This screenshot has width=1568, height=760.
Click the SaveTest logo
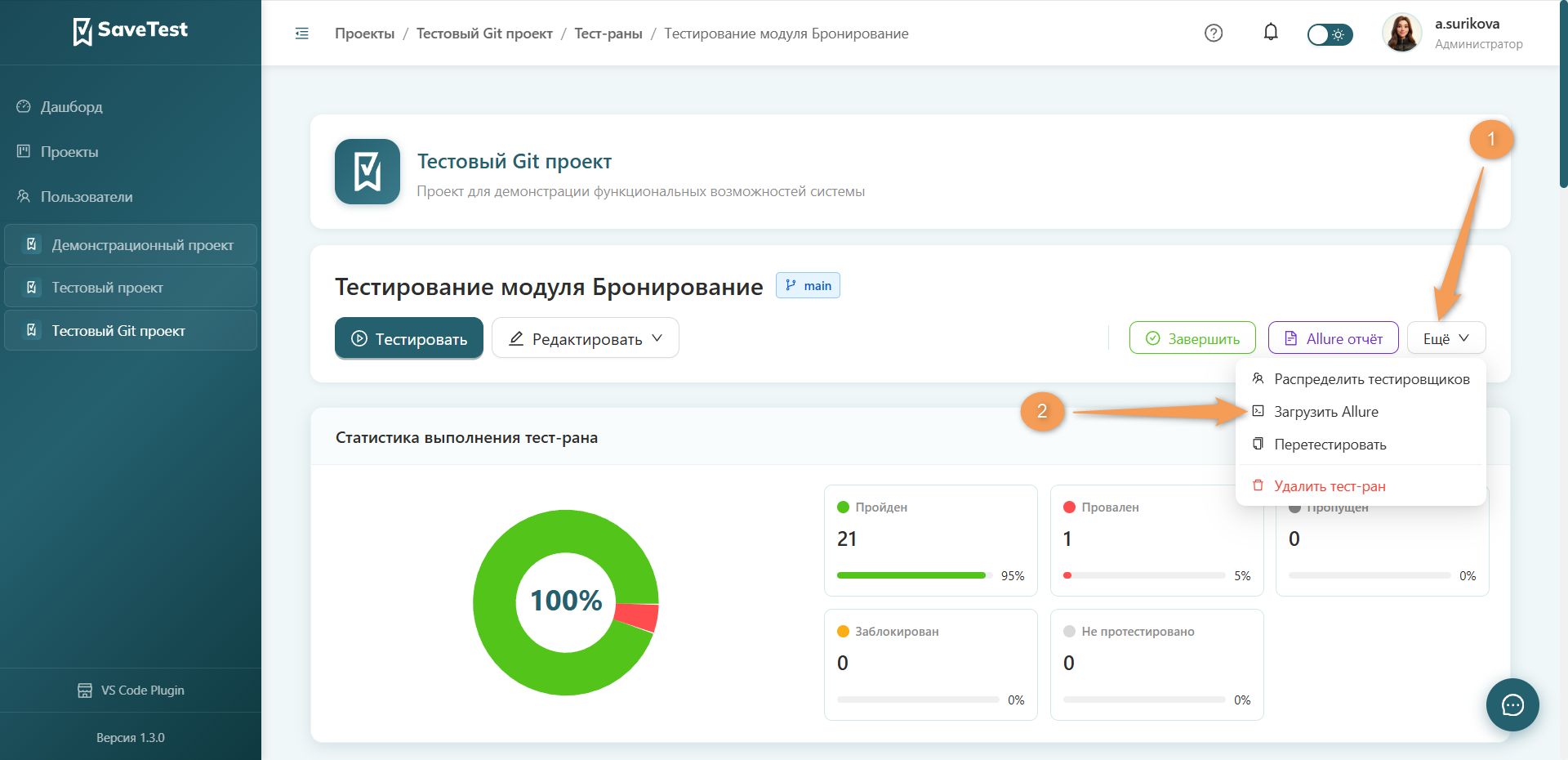131,31
